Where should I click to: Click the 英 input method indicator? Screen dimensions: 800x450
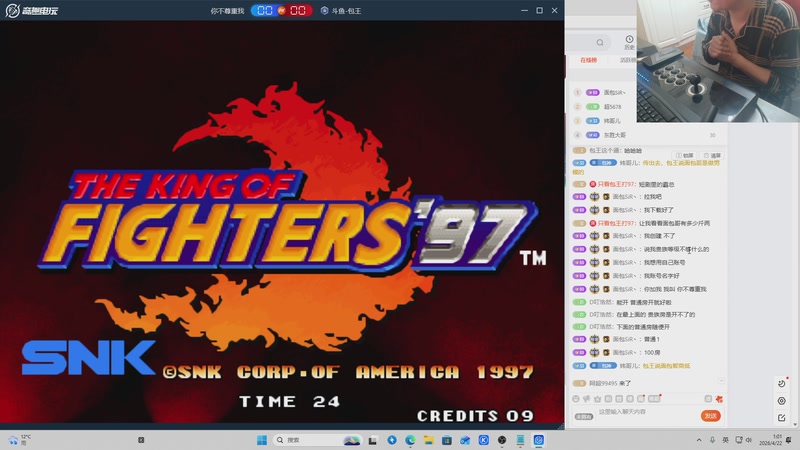726,440
